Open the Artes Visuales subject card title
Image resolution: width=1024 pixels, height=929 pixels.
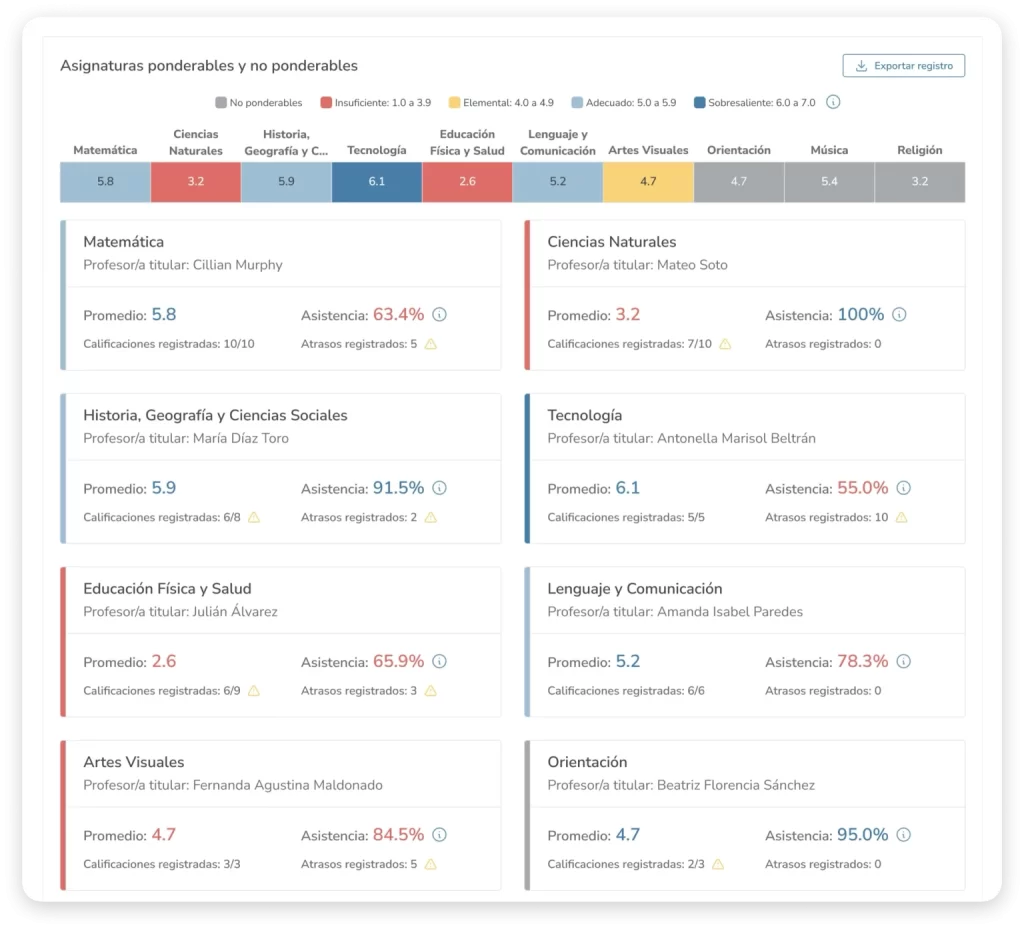click(134, 762)
